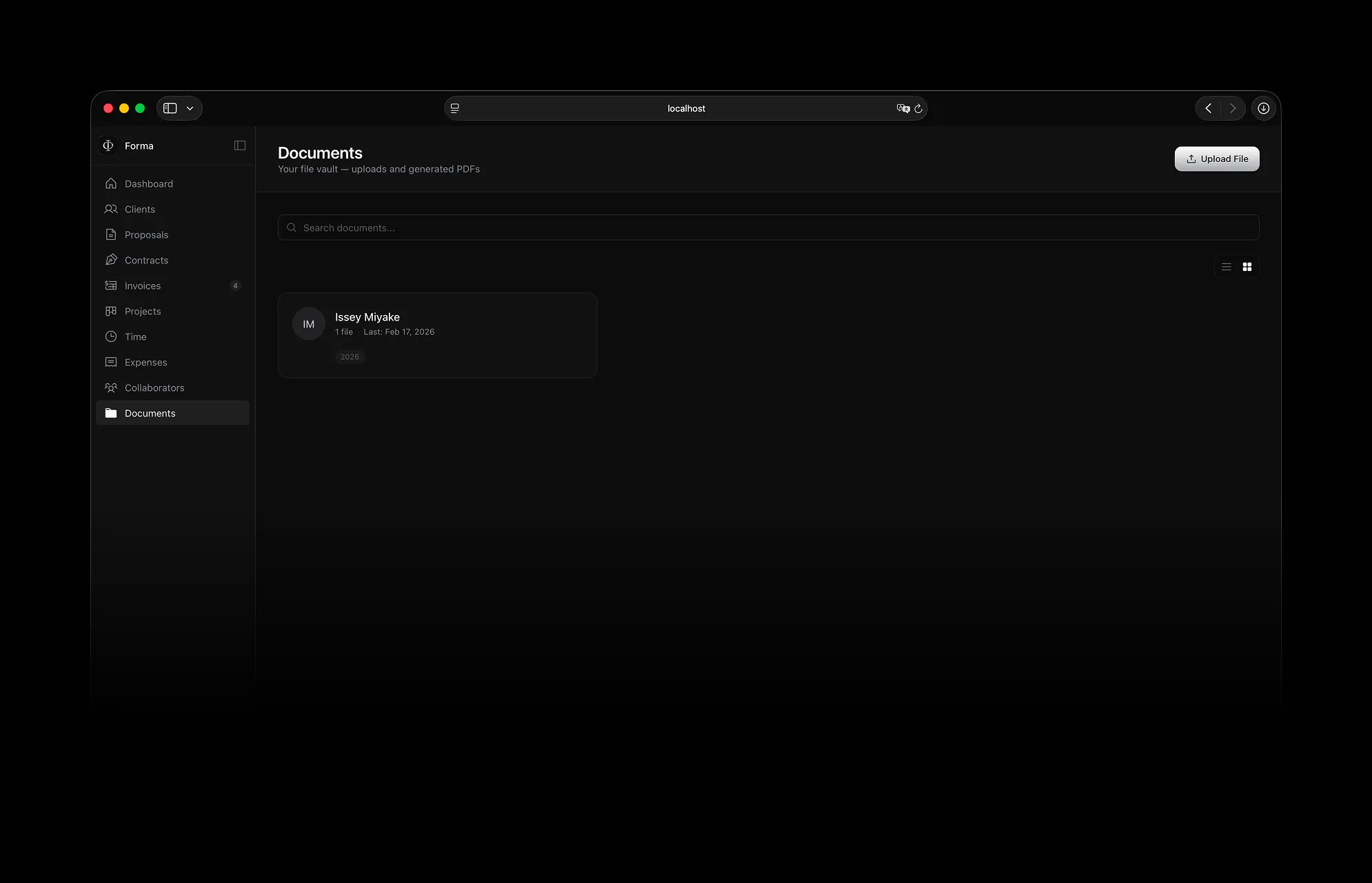Open the Issey Miyake folder card
This screenshot has width=1372, height=883.
point(437,335)
